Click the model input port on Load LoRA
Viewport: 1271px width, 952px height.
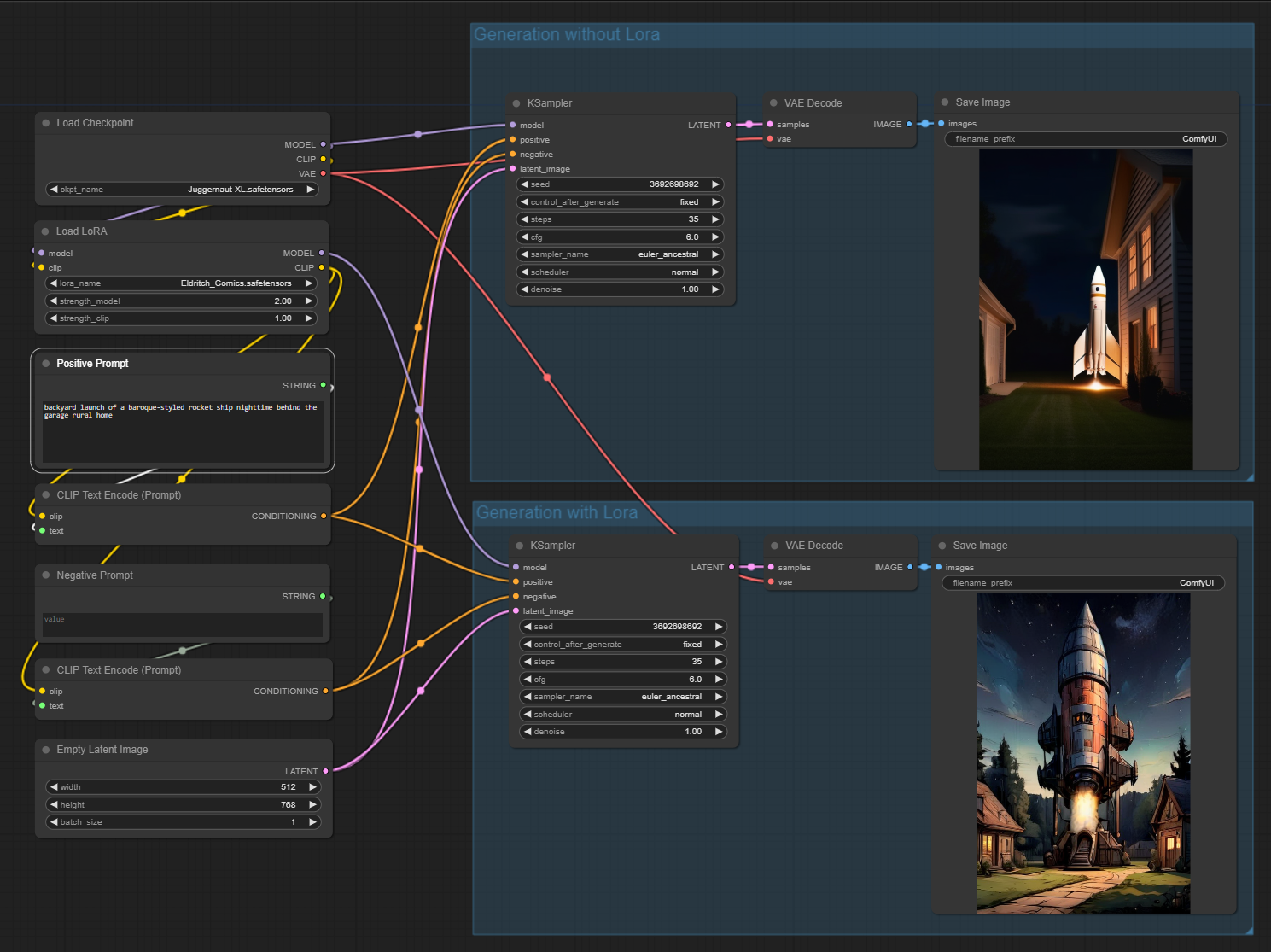tap(41, 253)
